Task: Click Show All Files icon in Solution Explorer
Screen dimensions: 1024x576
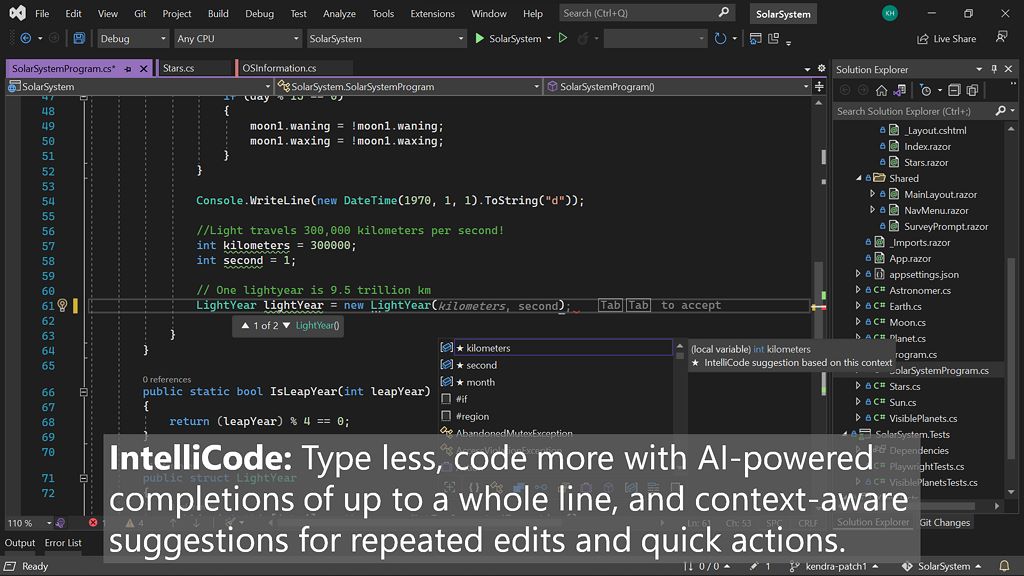Action: click(972, 90)
